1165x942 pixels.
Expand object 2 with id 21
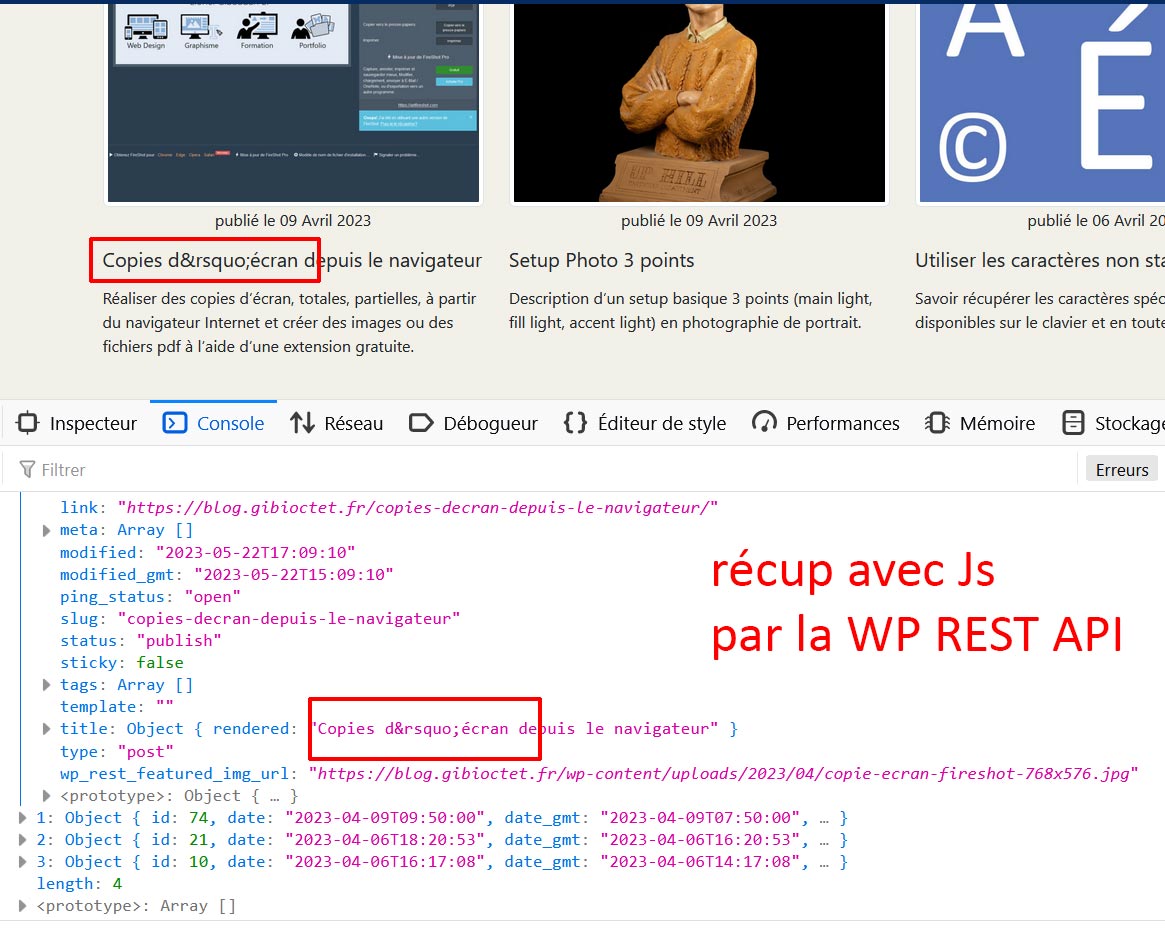tap(22, 840)
